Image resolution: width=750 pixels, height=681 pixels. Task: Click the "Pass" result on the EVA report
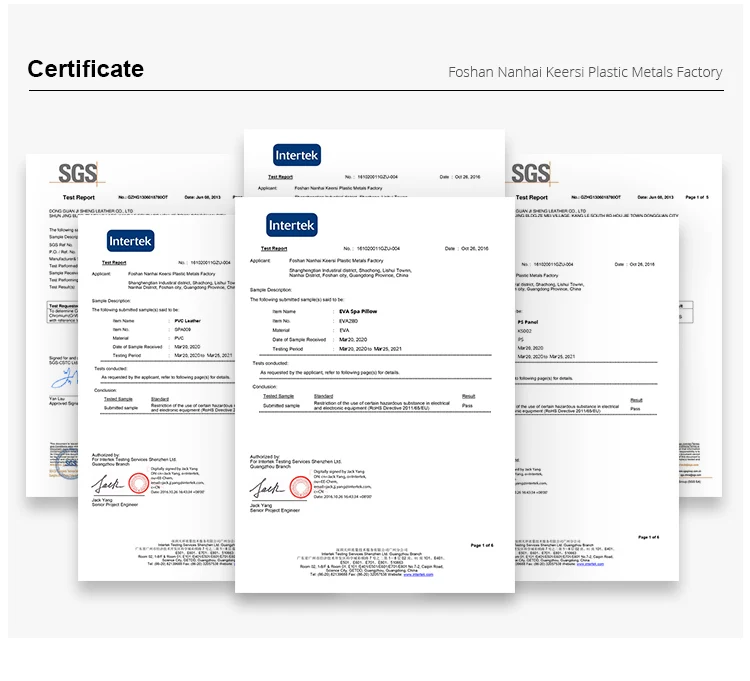(468, 406)
